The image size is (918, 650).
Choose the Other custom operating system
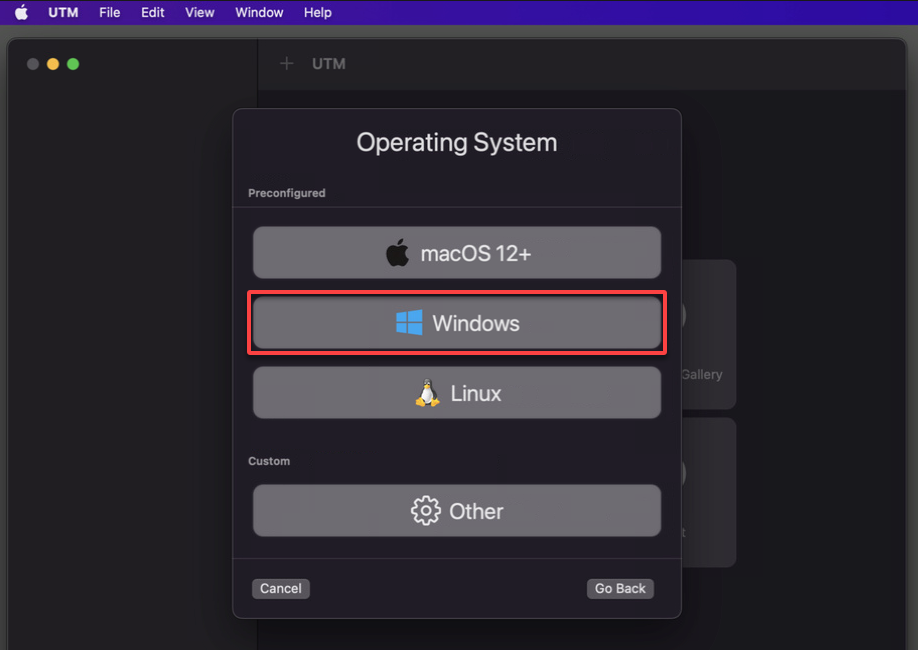point(457,511)
